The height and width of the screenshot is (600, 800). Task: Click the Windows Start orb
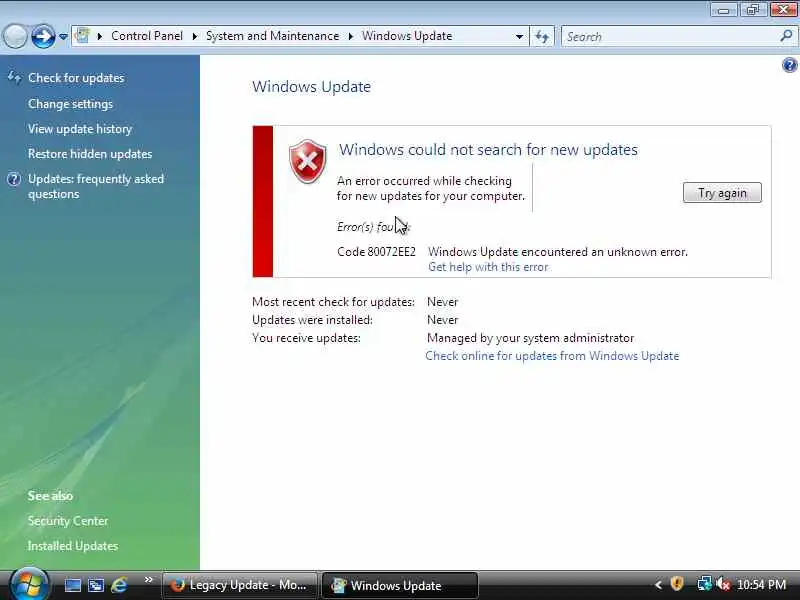coord(29,585)
